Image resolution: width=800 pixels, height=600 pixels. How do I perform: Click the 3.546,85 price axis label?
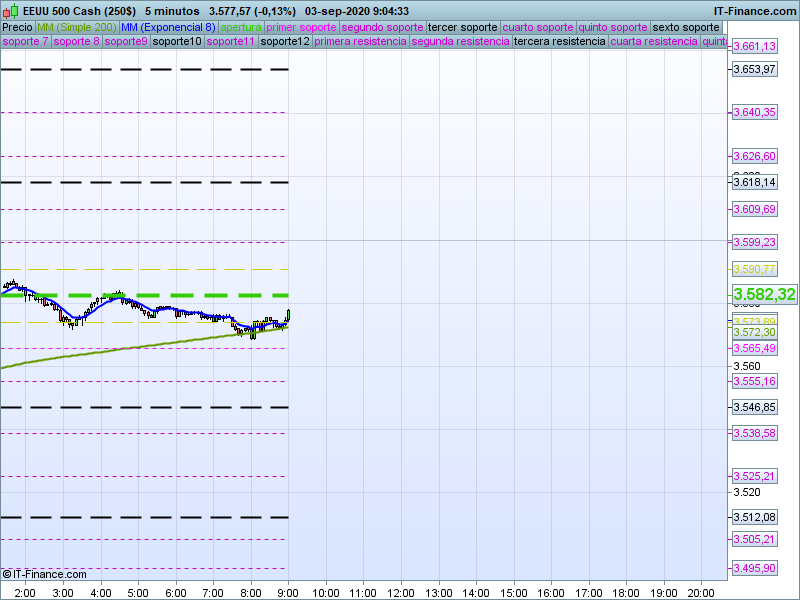point(754,407)
